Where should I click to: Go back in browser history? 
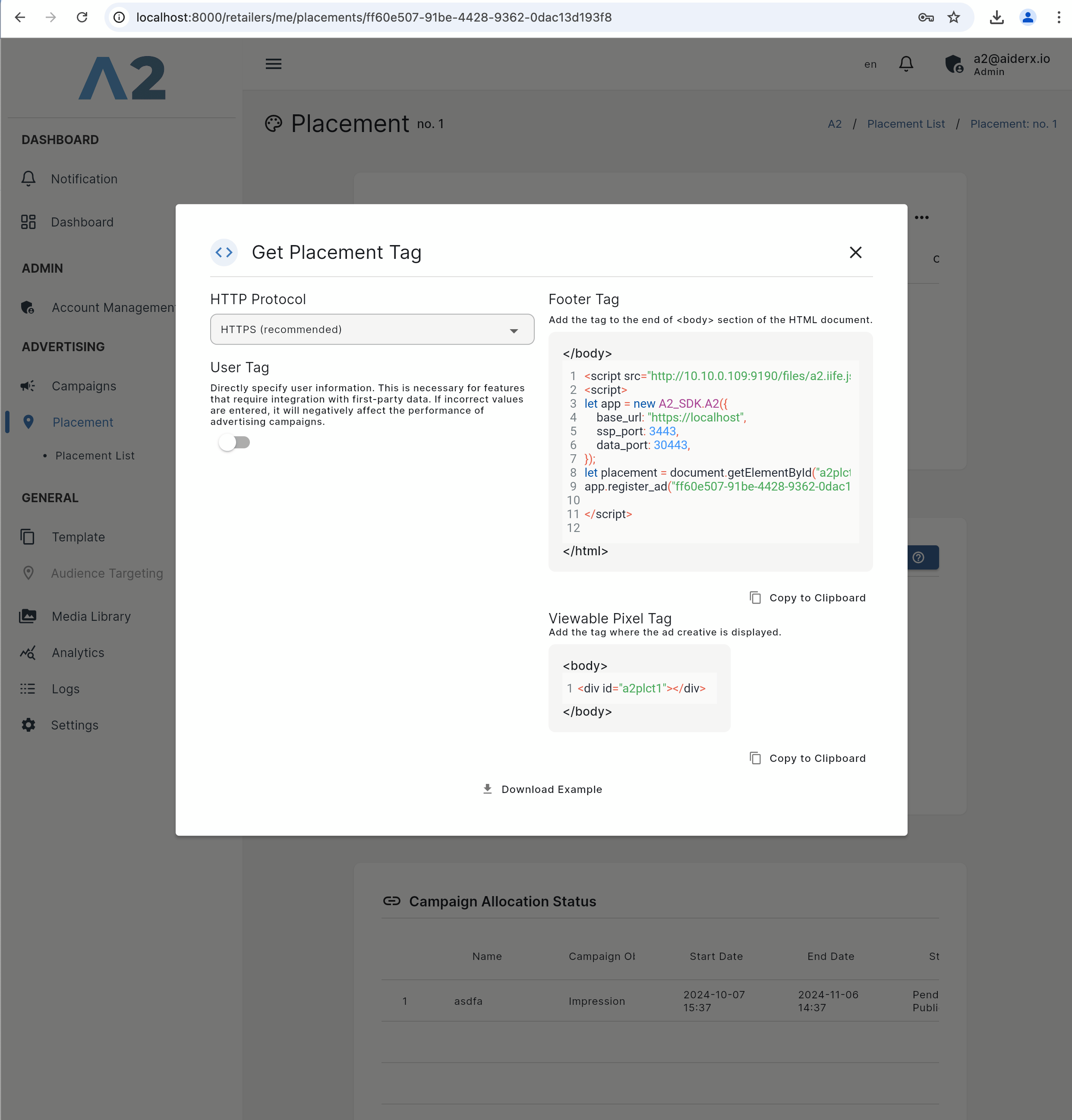(x=20, y=17)
